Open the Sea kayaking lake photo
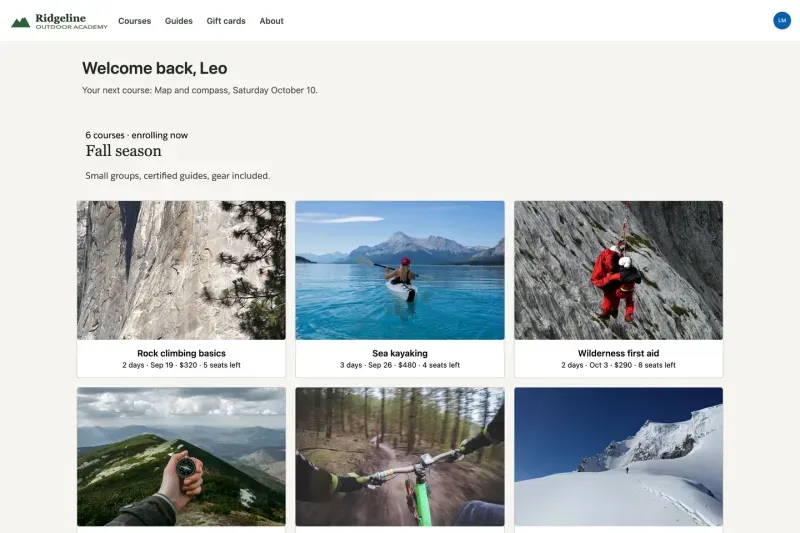Screen dimensions: 800x533 click(x=400, y=270)
